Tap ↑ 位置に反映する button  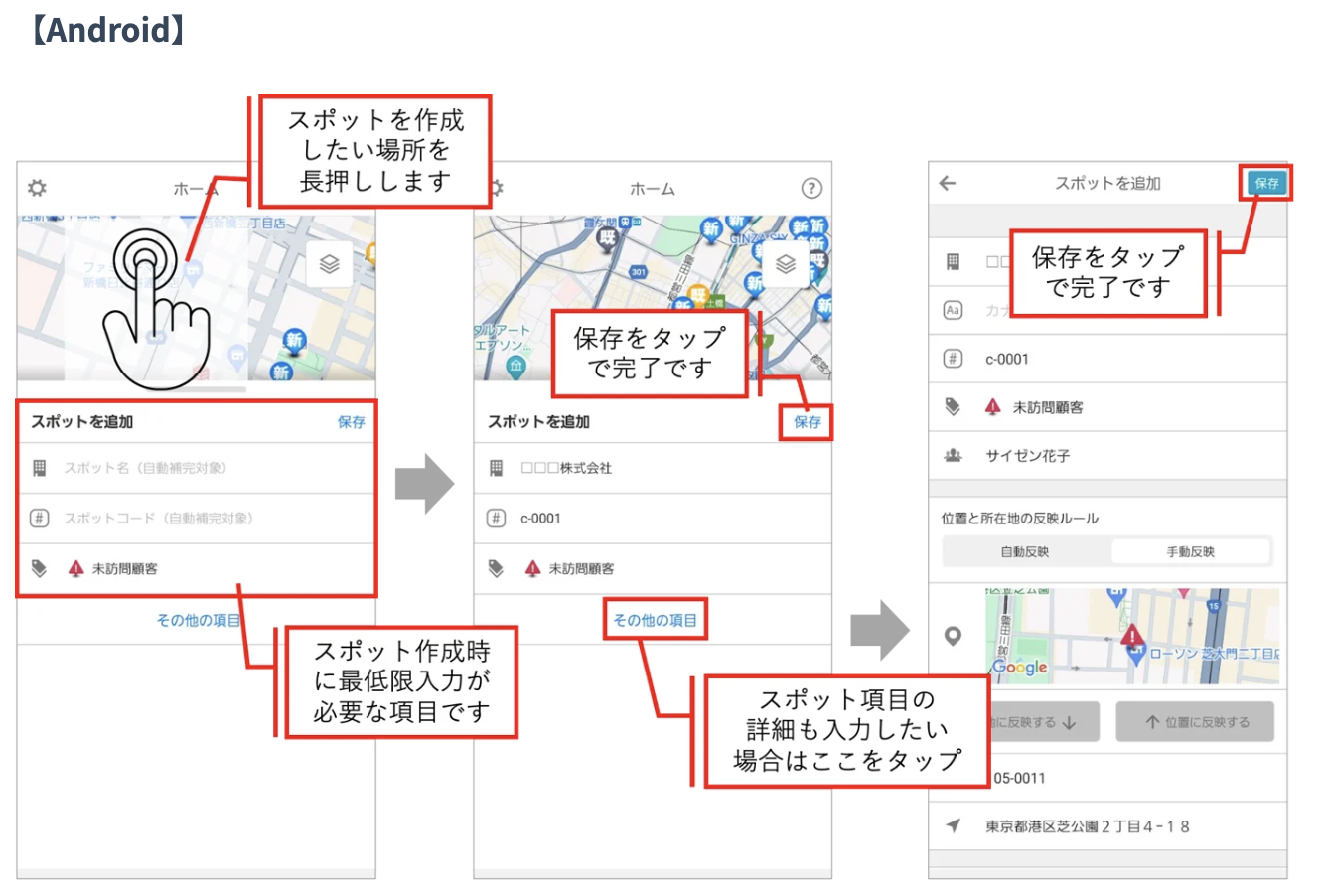[1196, 722]
